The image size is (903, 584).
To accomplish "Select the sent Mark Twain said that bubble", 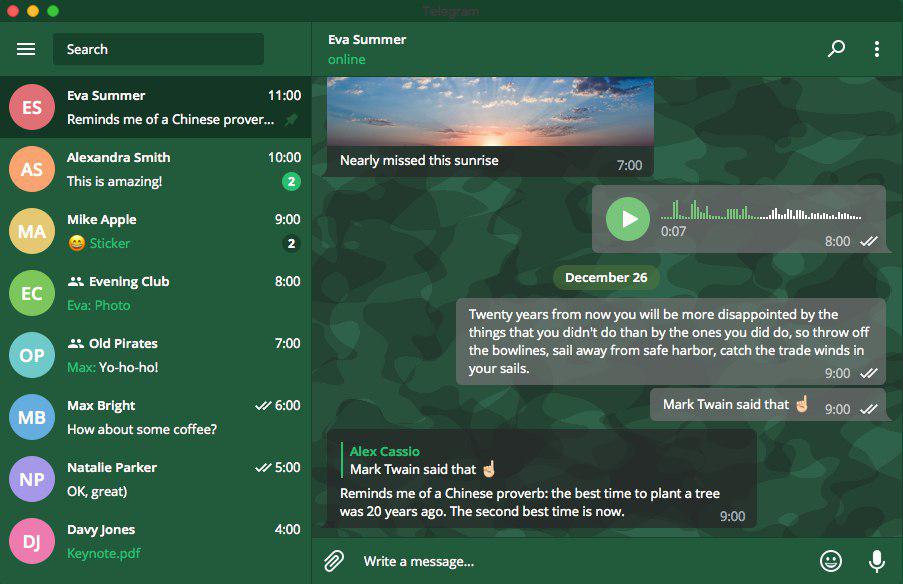I will (768, 405).
